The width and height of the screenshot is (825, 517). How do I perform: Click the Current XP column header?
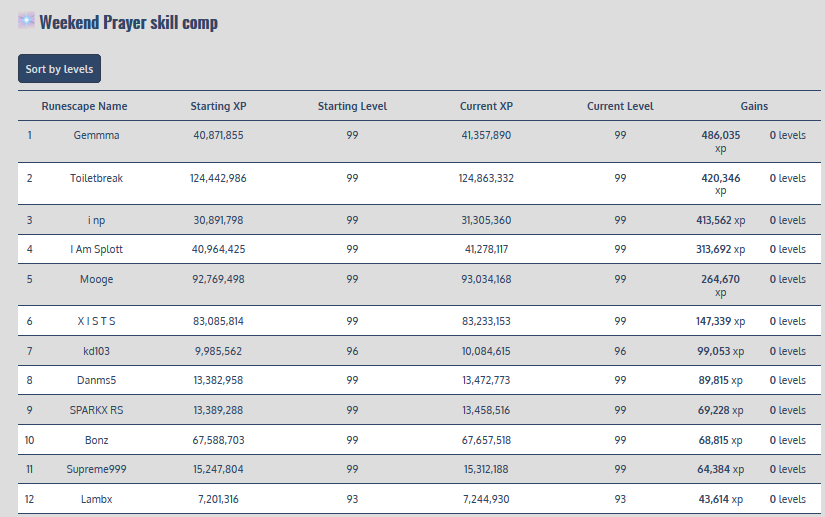pyautogui.click(x=486, y=106)
